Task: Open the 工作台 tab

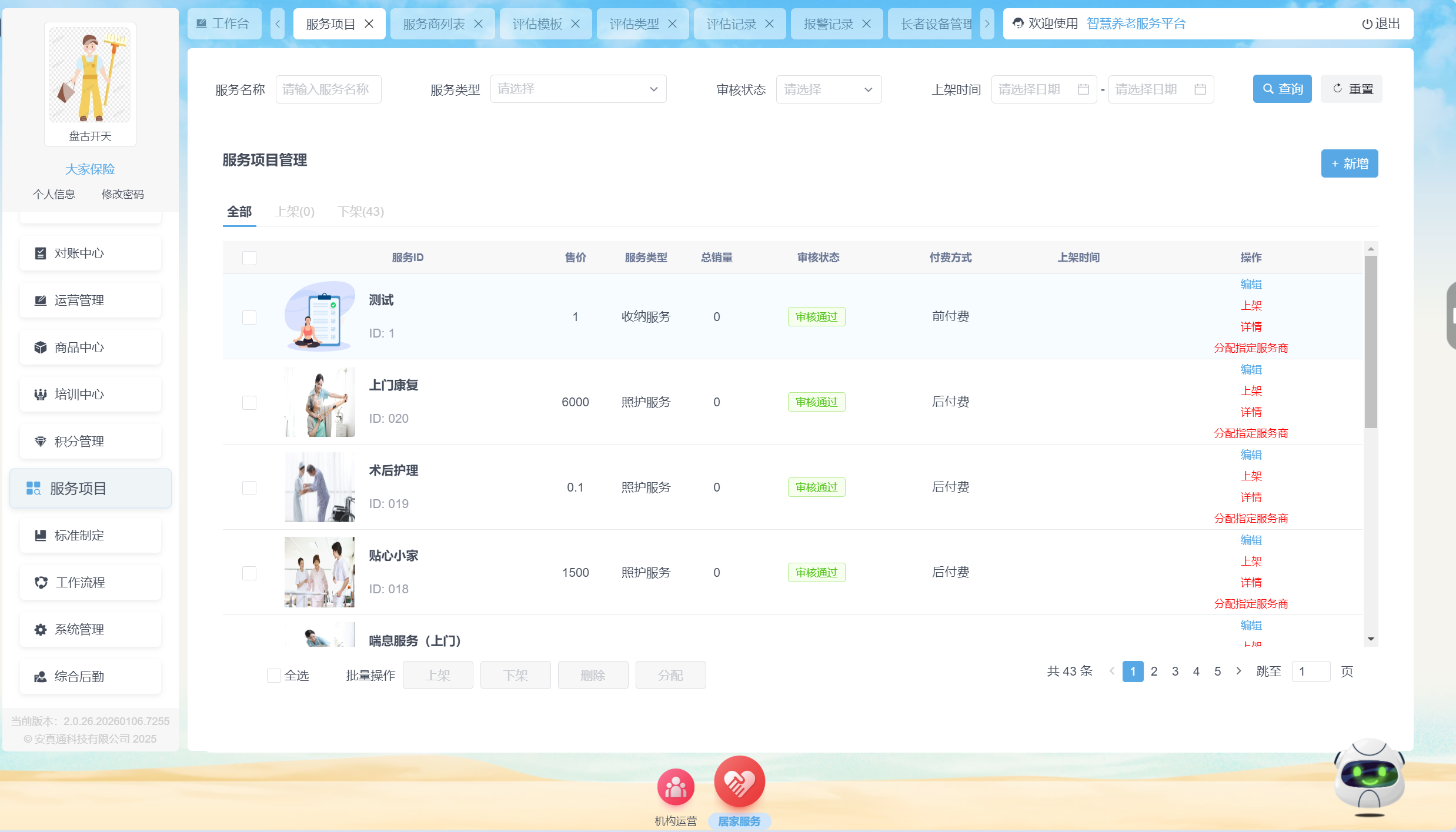Action: click(x=224, y=24)
